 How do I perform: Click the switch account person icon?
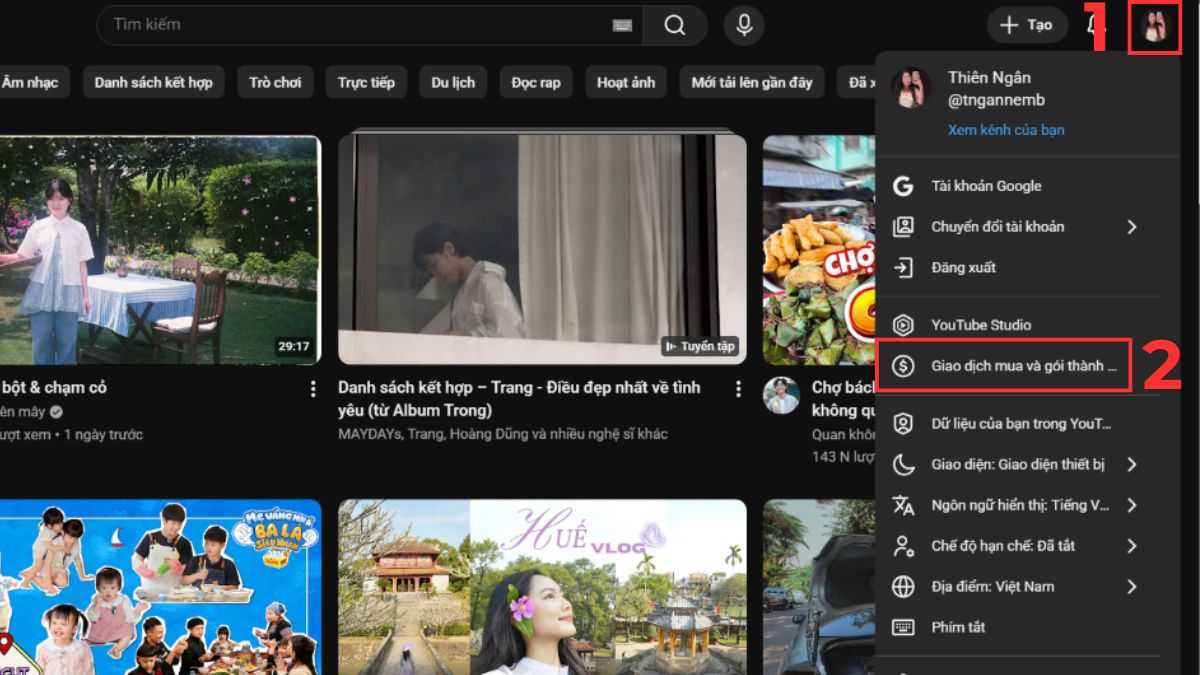pos(903,227)
